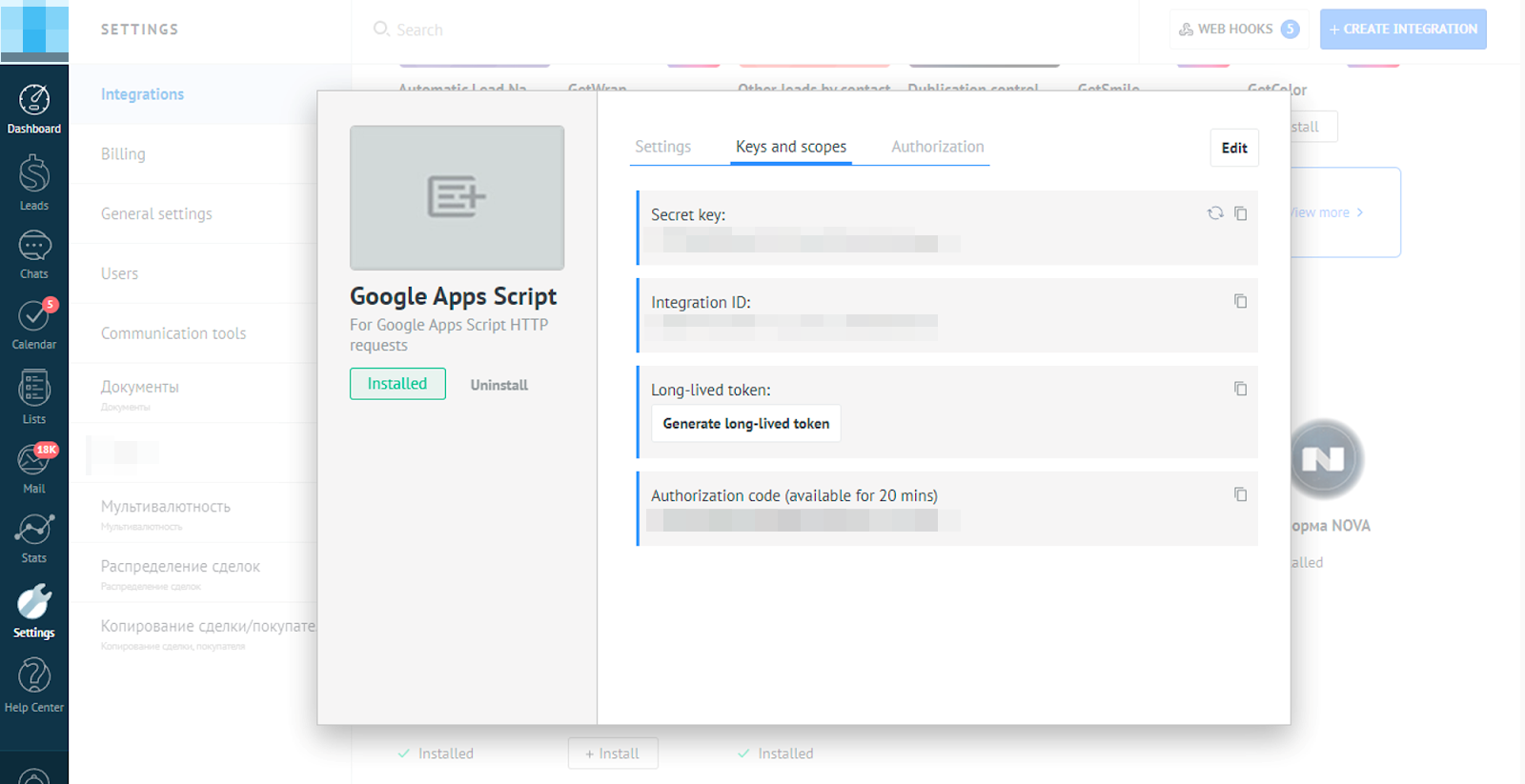
Task: Click the masked Integration ID value
Action: tap(791, 327)
